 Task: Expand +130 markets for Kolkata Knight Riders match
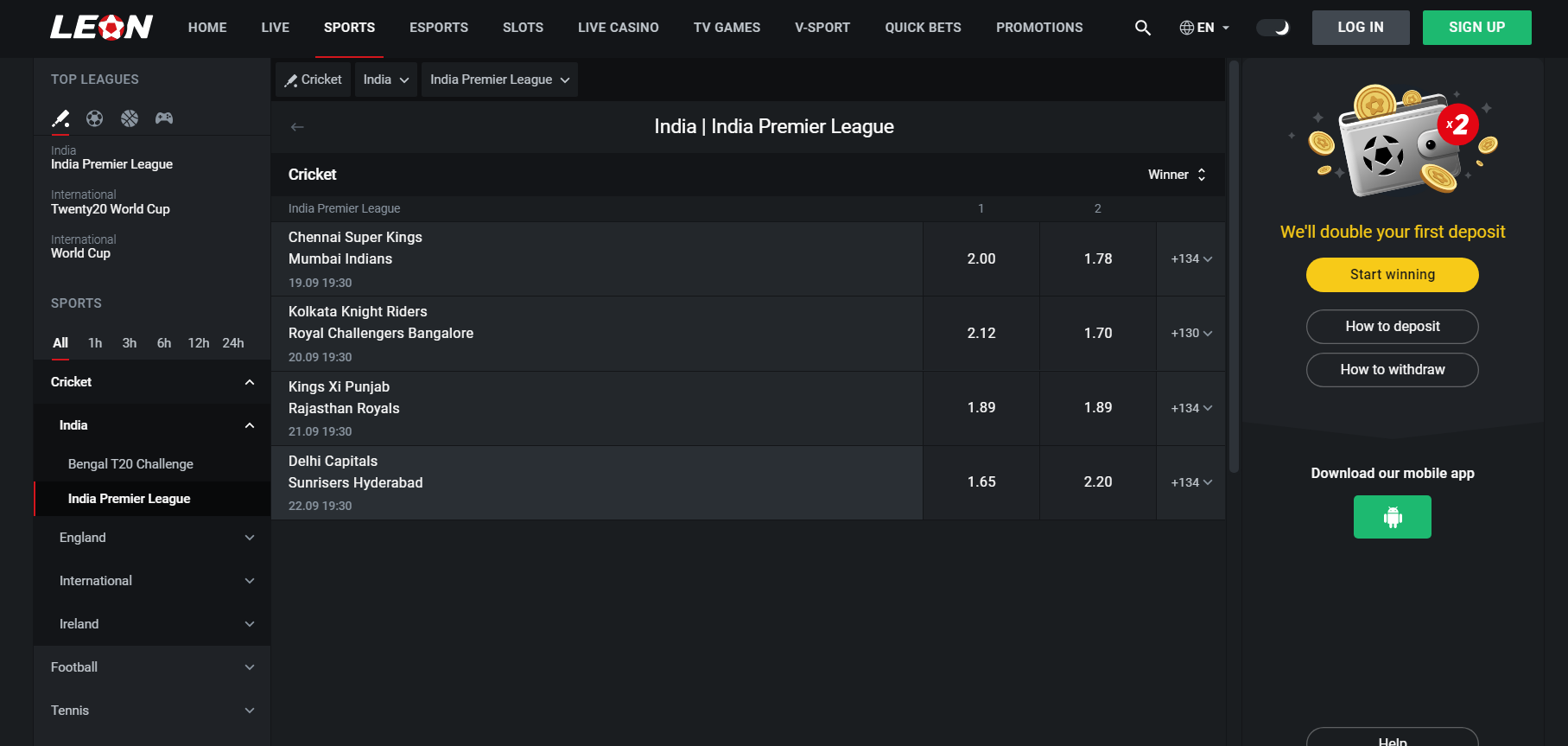click(1191, 334)
